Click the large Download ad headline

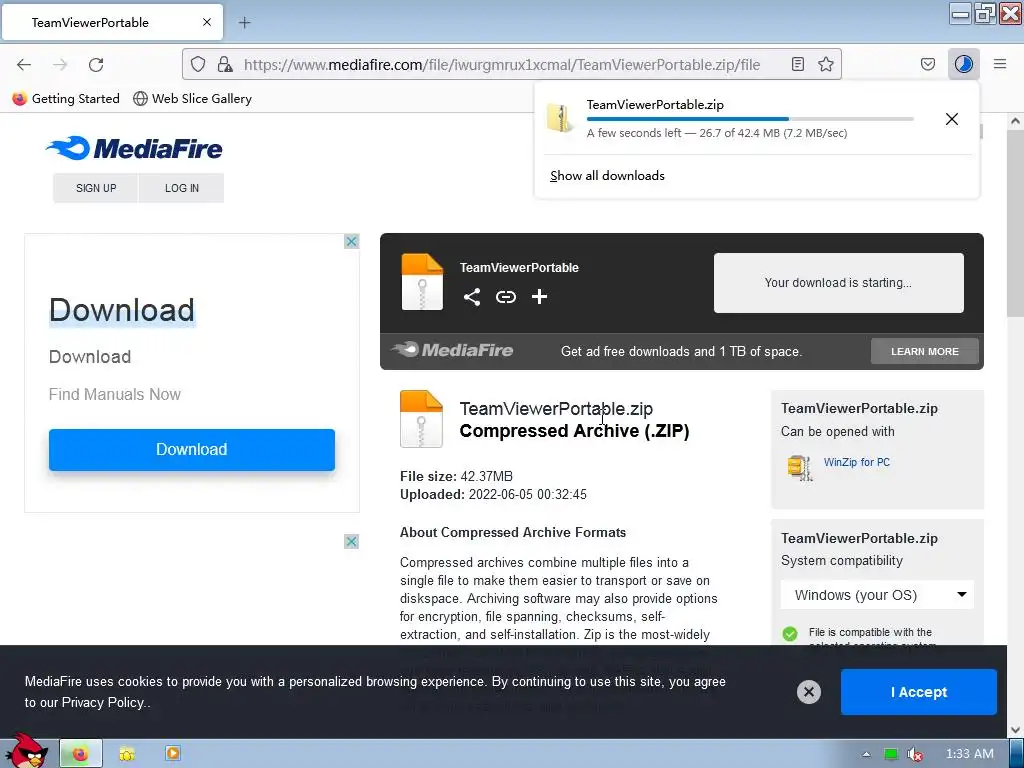coord(122,310)
